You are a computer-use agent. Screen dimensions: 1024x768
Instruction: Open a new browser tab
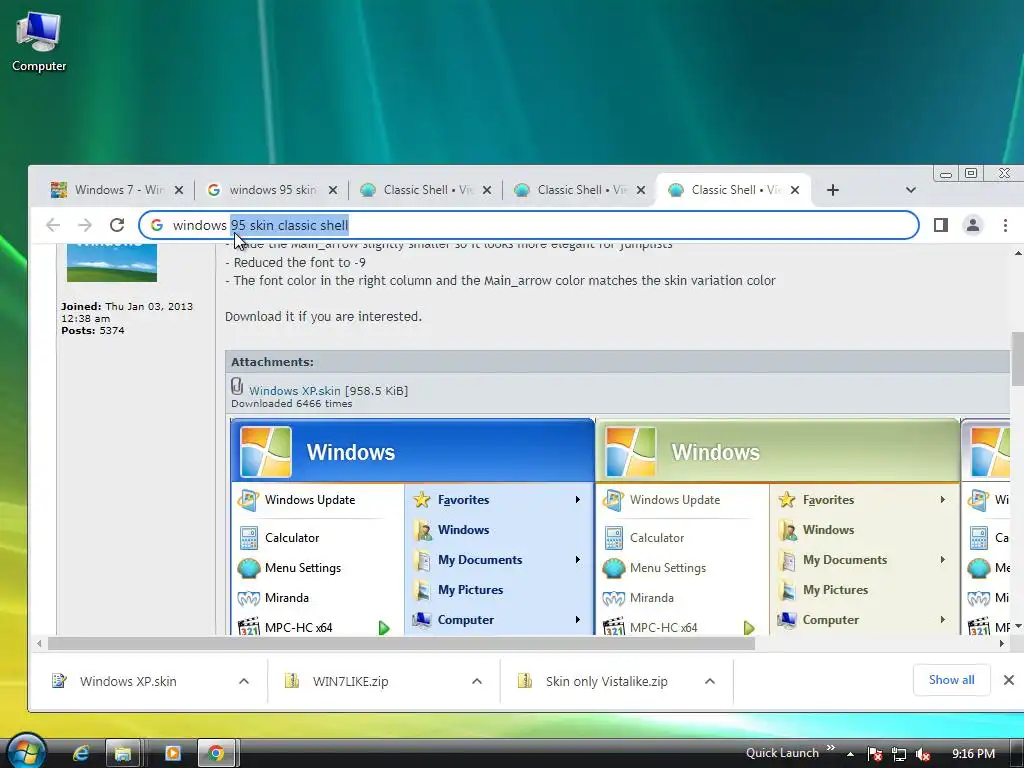pyautogui.click(x=833, y=190)
